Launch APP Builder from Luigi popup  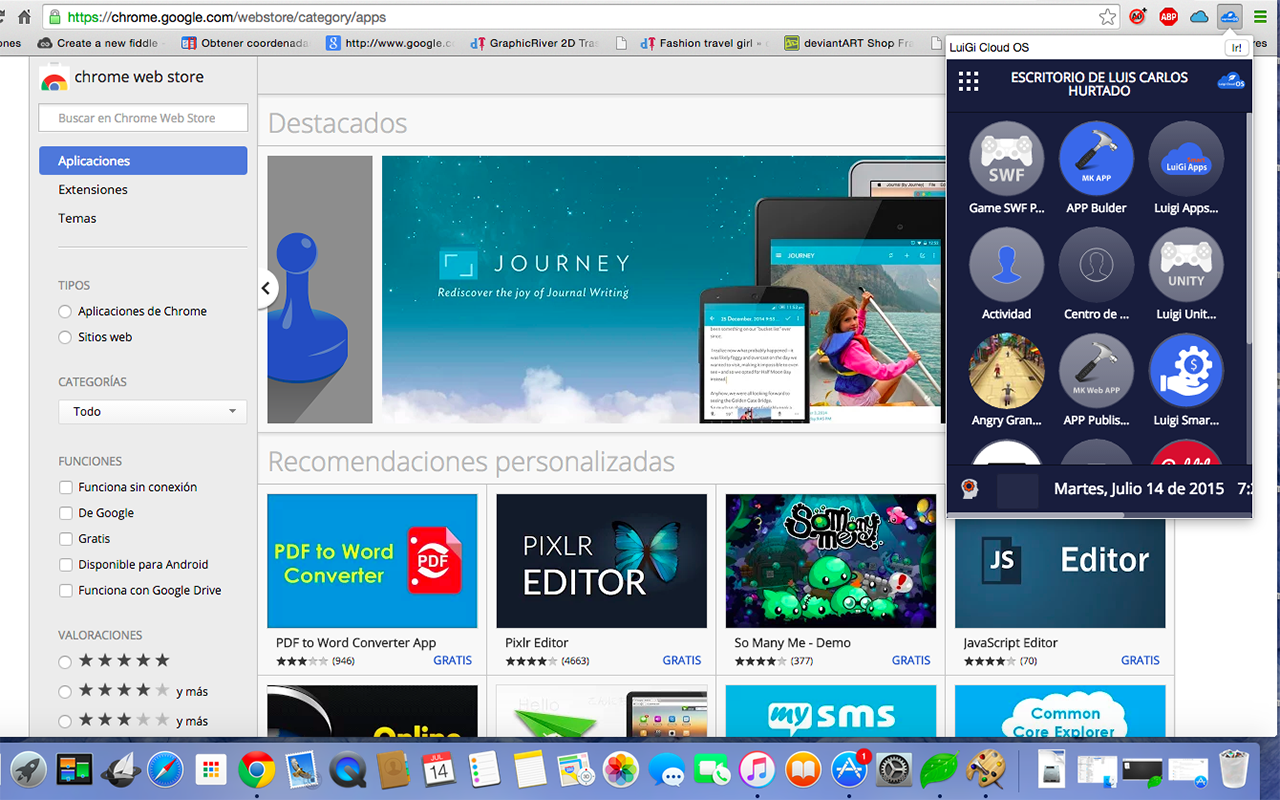click(x=1096, y=159)
